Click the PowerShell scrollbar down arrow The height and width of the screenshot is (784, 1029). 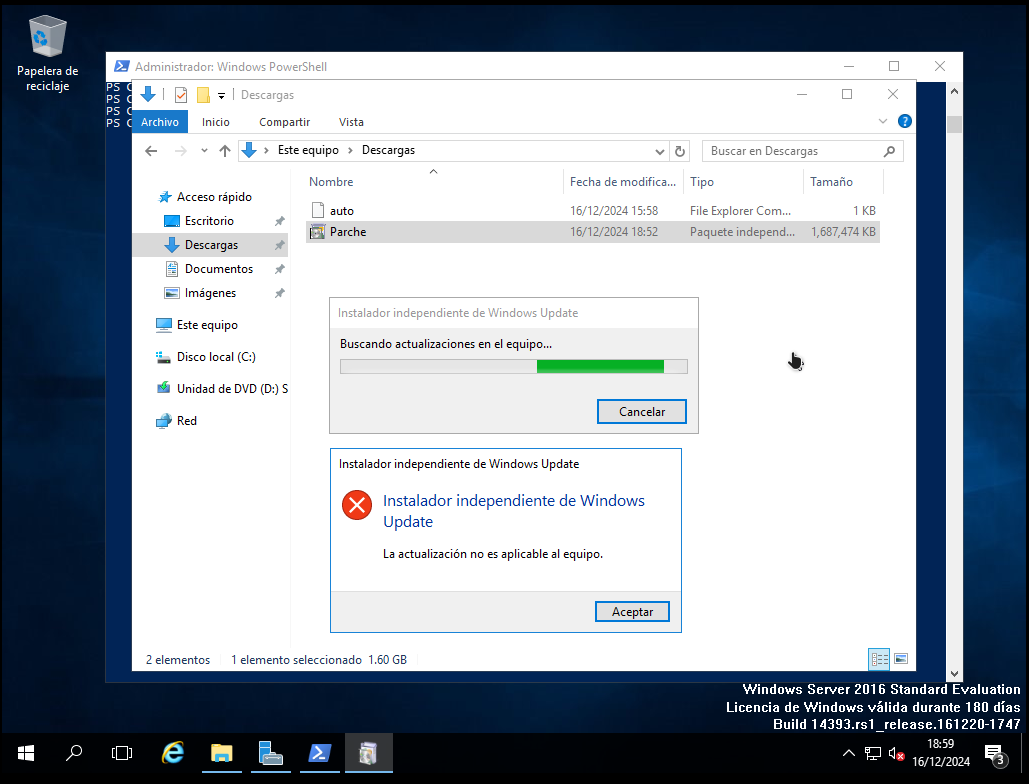[955, 674]
